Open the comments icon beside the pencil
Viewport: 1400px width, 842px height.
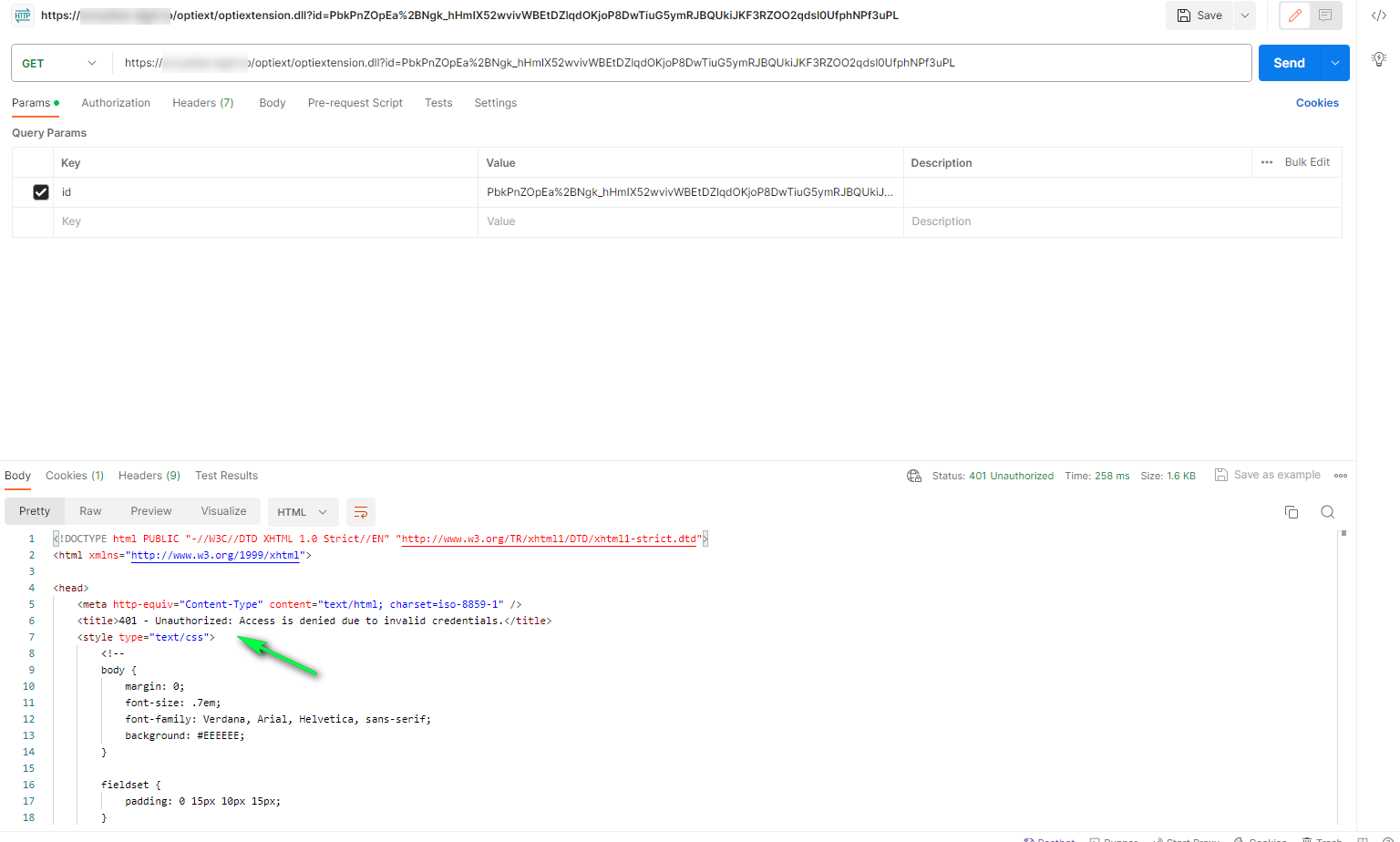(x=1324, y=15)
